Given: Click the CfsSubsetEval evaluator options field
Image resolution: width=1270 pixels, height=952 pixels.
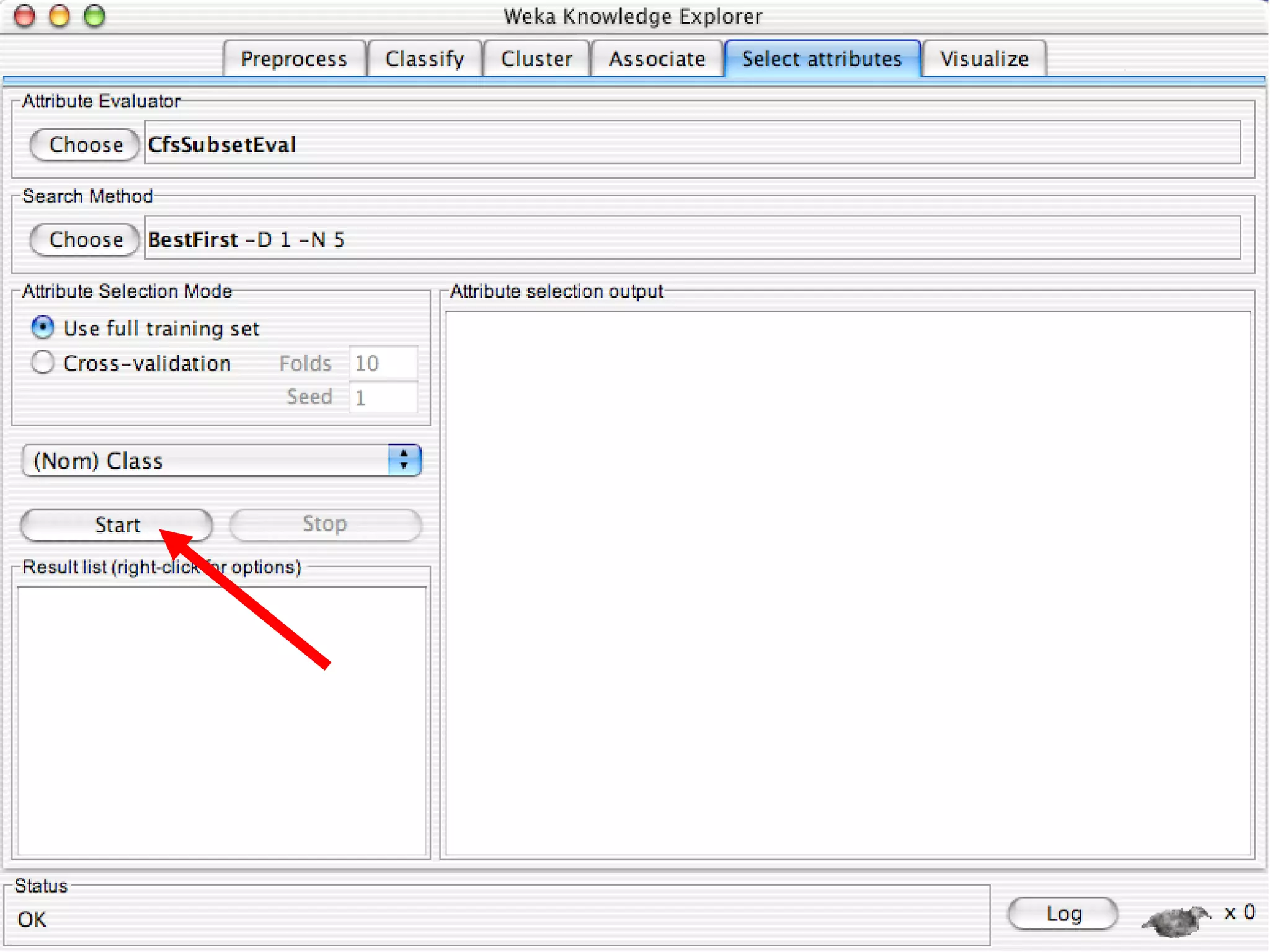Looking at the screenshot, I should 691,144.
